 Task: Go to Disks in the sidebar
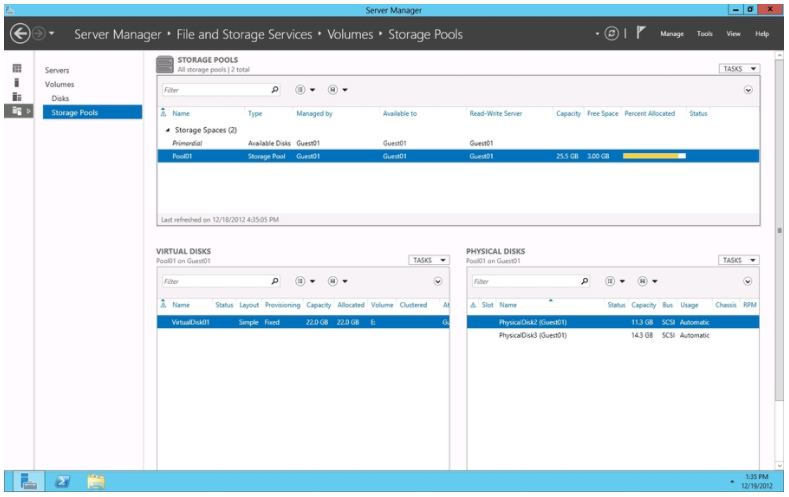tap(60, 98)
